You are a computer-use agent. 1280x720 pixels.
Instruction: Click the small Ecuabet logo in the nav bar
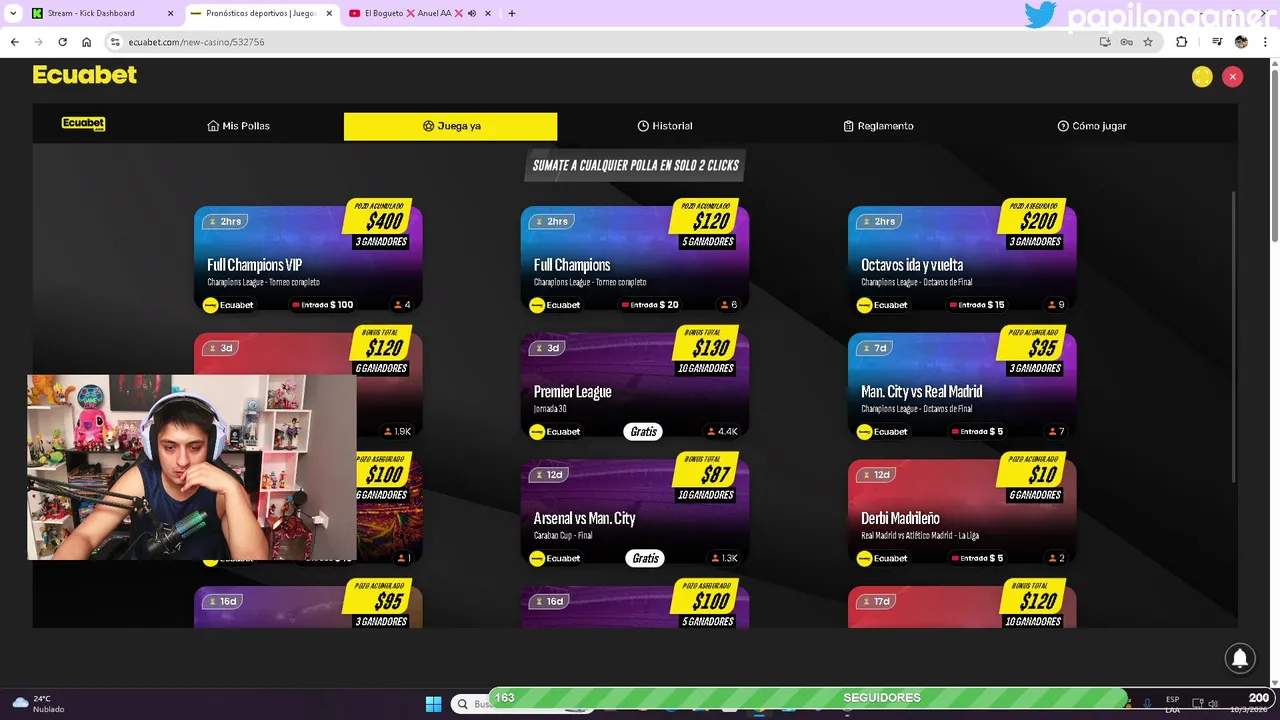pyautogui.click(x=83, y=124)
